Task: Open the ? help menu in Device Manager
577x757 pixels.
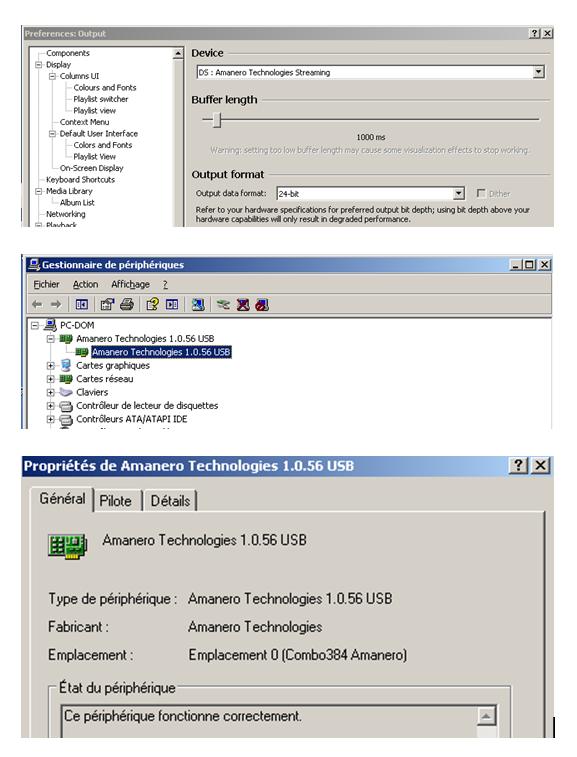Action: pos(165,284)
